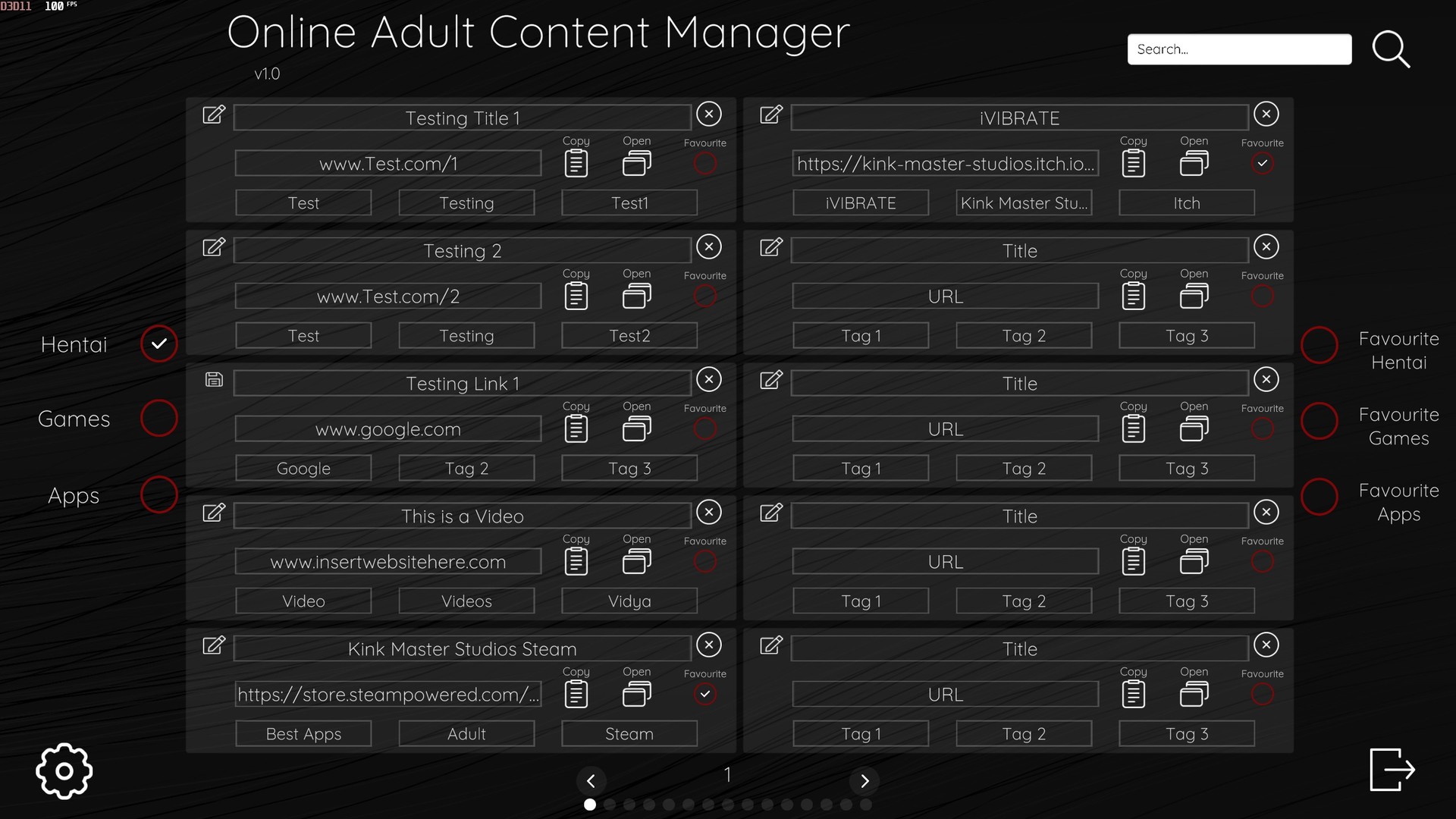
Task: Go to the next page with right chevron
Action: click(865, 781)
